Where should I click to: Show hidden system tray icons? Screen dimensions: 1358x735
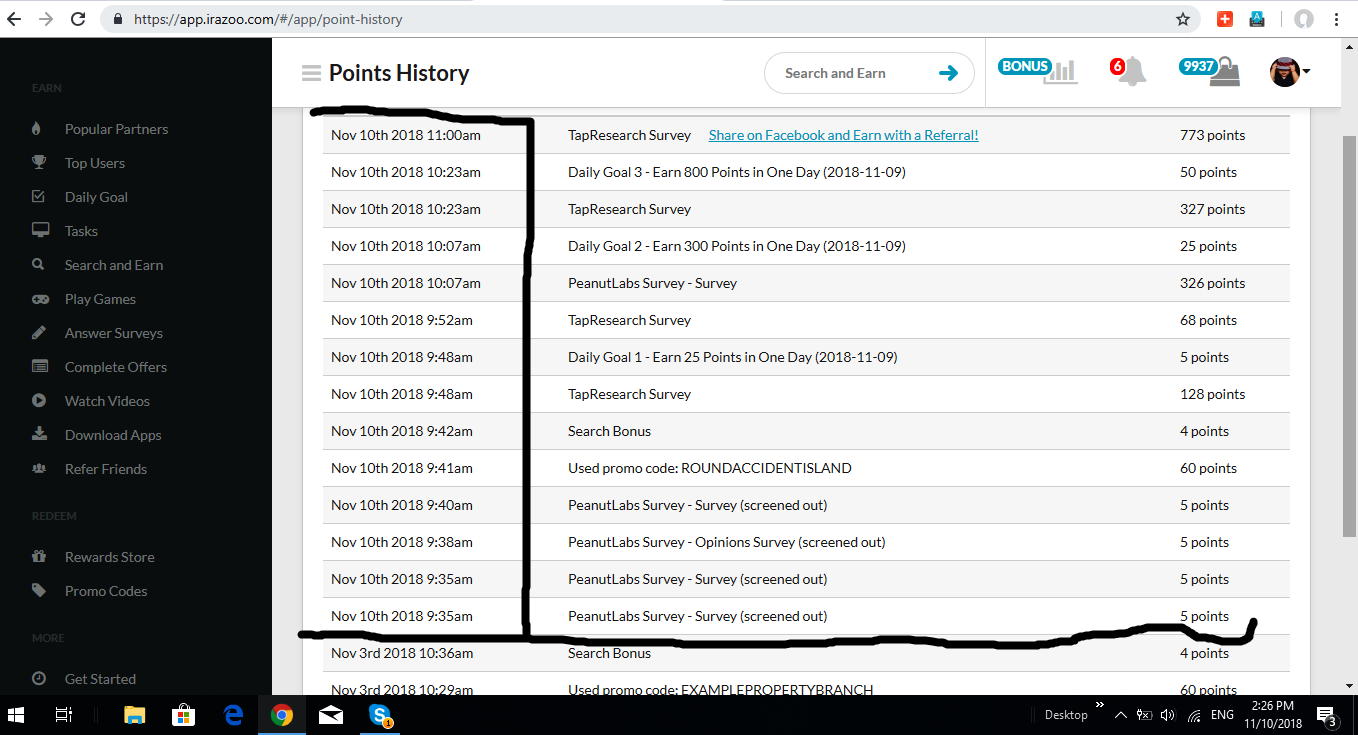pos(1120,715)
